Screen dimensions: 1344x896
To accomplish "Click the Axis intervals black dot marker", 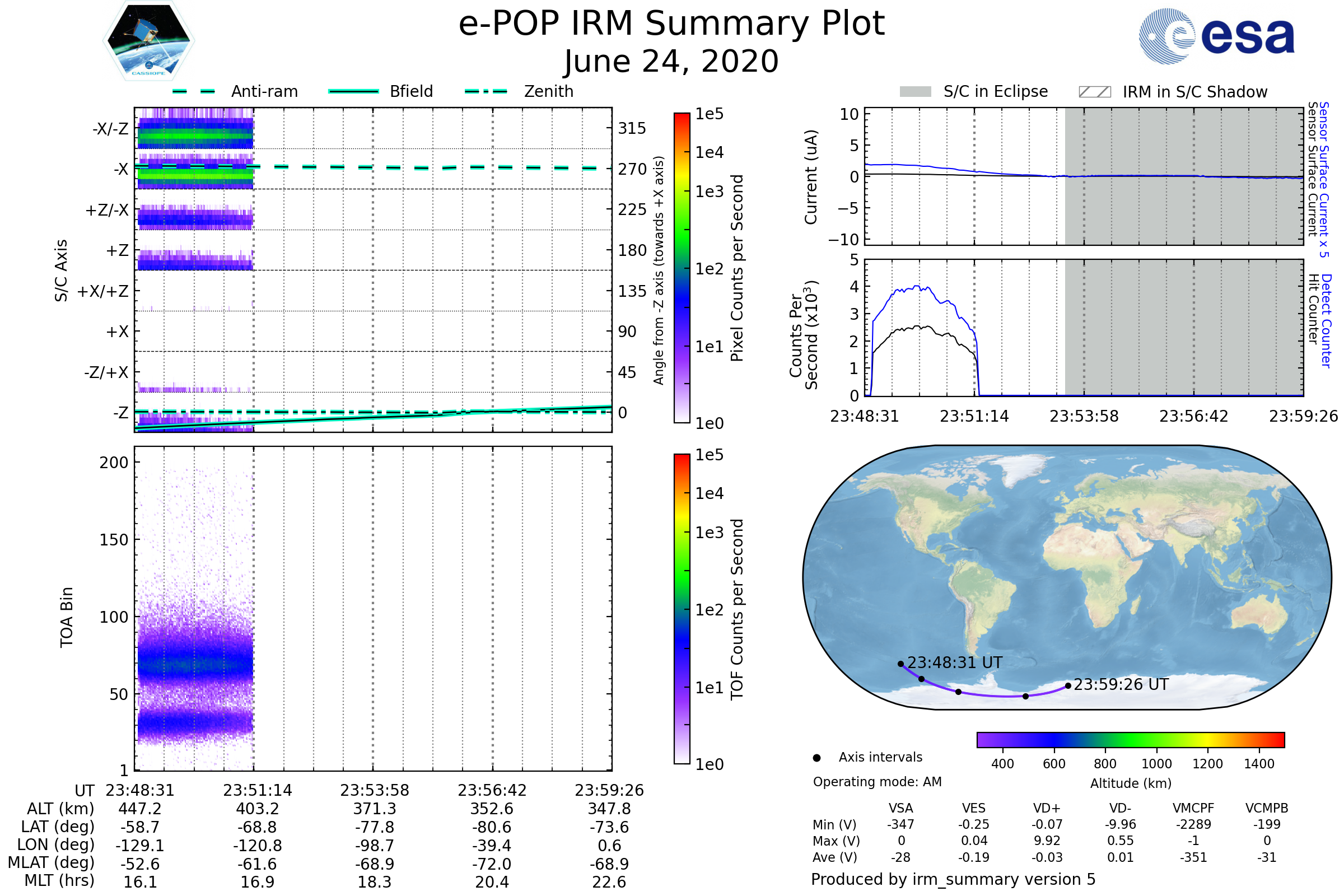I will point(816,758).
